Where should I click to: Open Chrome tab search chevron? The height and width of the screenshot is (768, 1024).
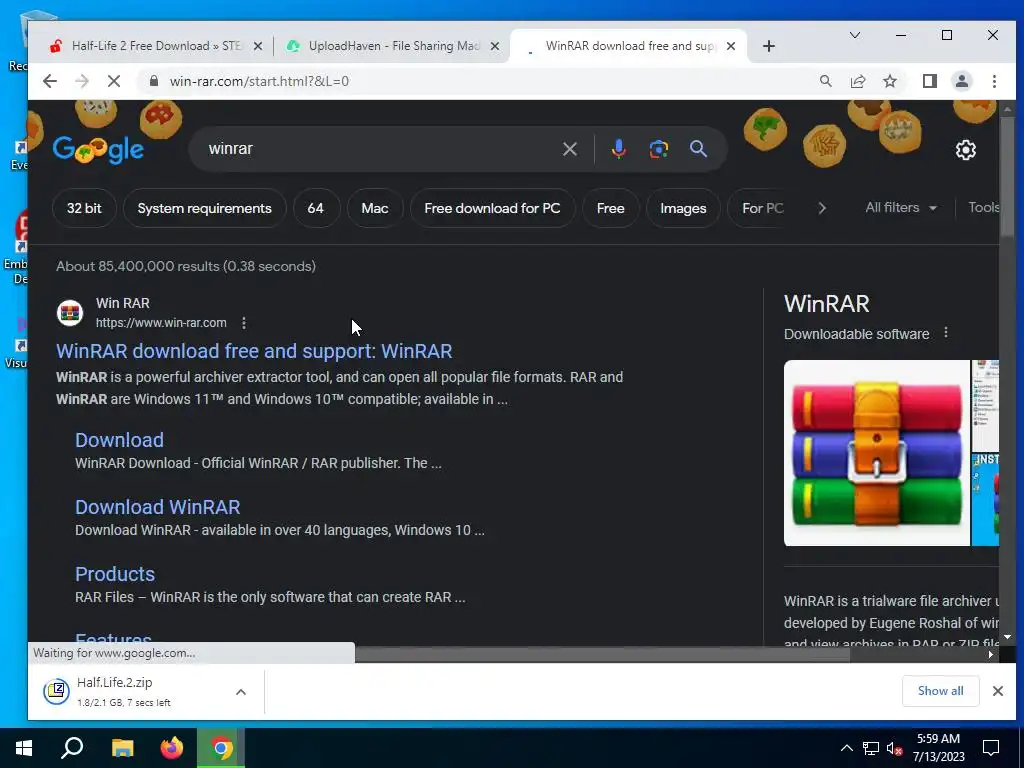pos(854,35)
